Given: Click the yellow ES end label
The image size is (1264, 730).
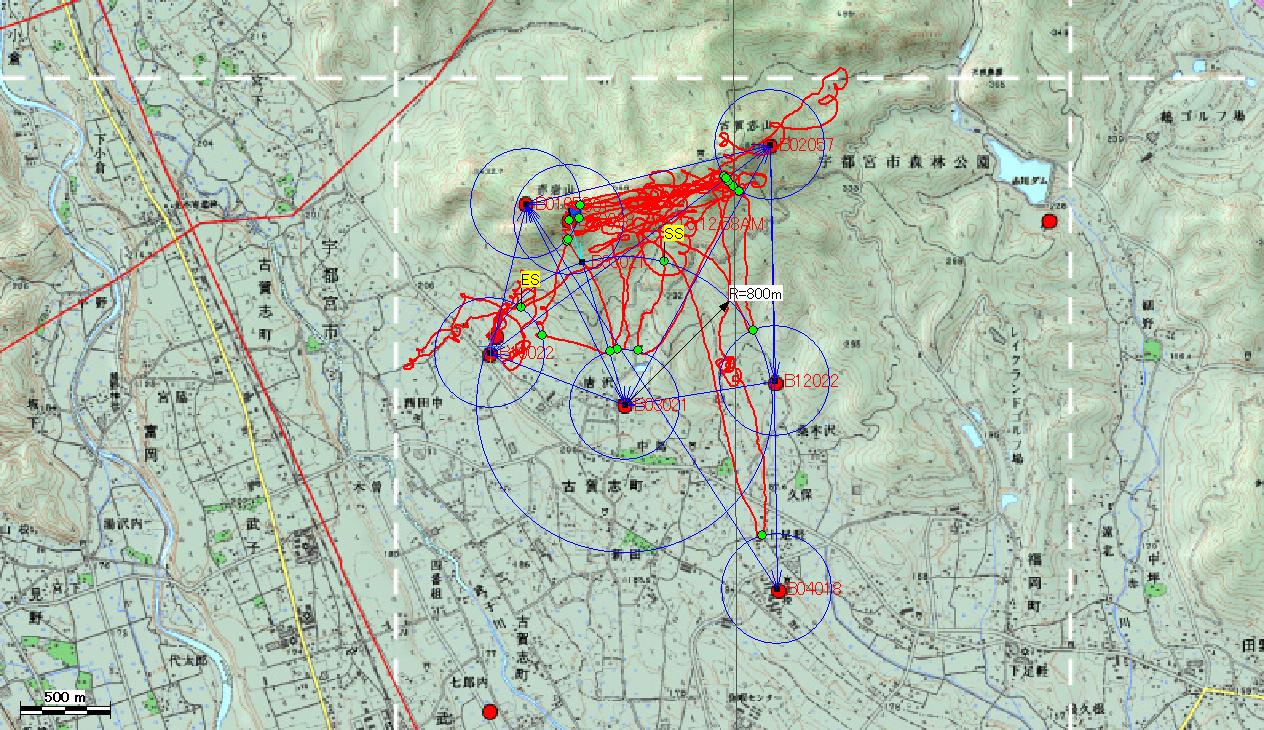Looking at the screenshot, I should click(530, 280).
